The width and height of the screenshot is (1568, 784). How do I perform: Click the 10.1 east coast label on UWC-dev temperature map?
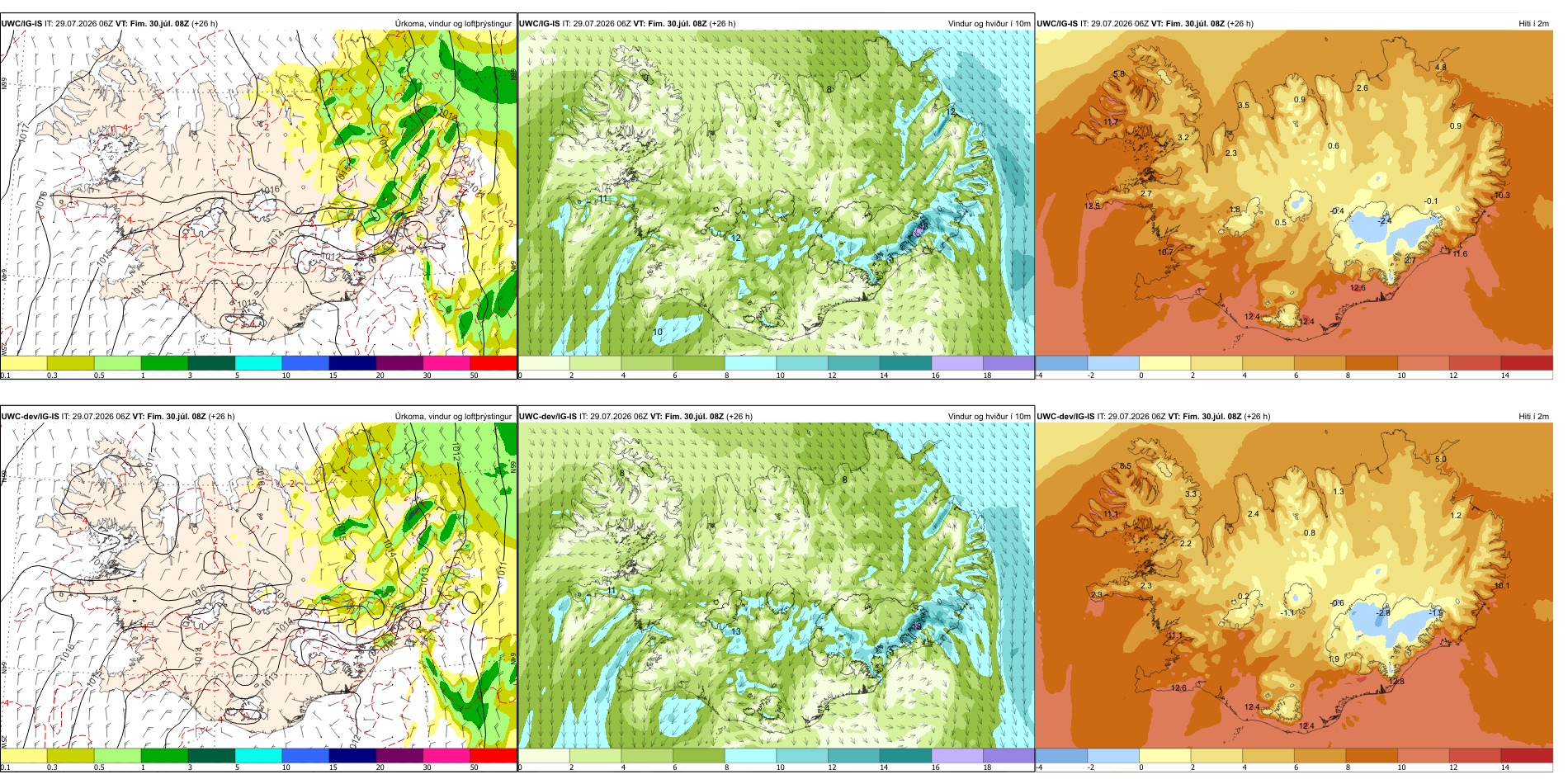[x=1502, y=586]
